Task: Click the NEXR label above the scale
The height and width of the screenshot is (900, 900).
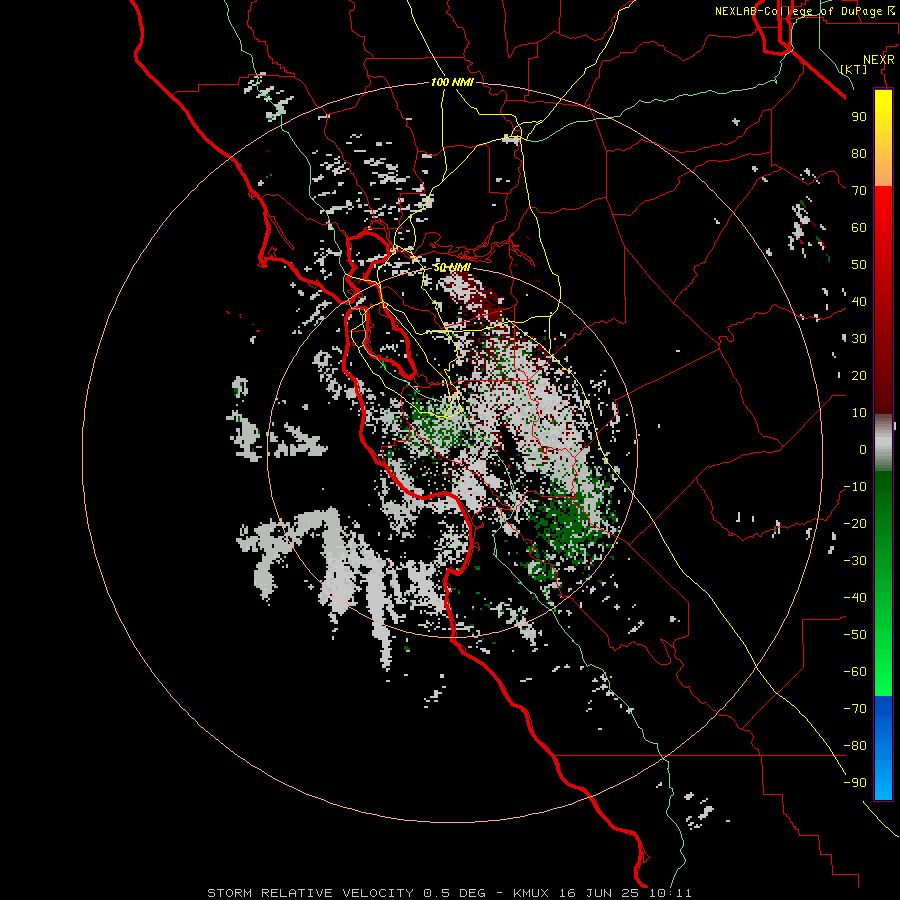Action: [x=878, y=60]
